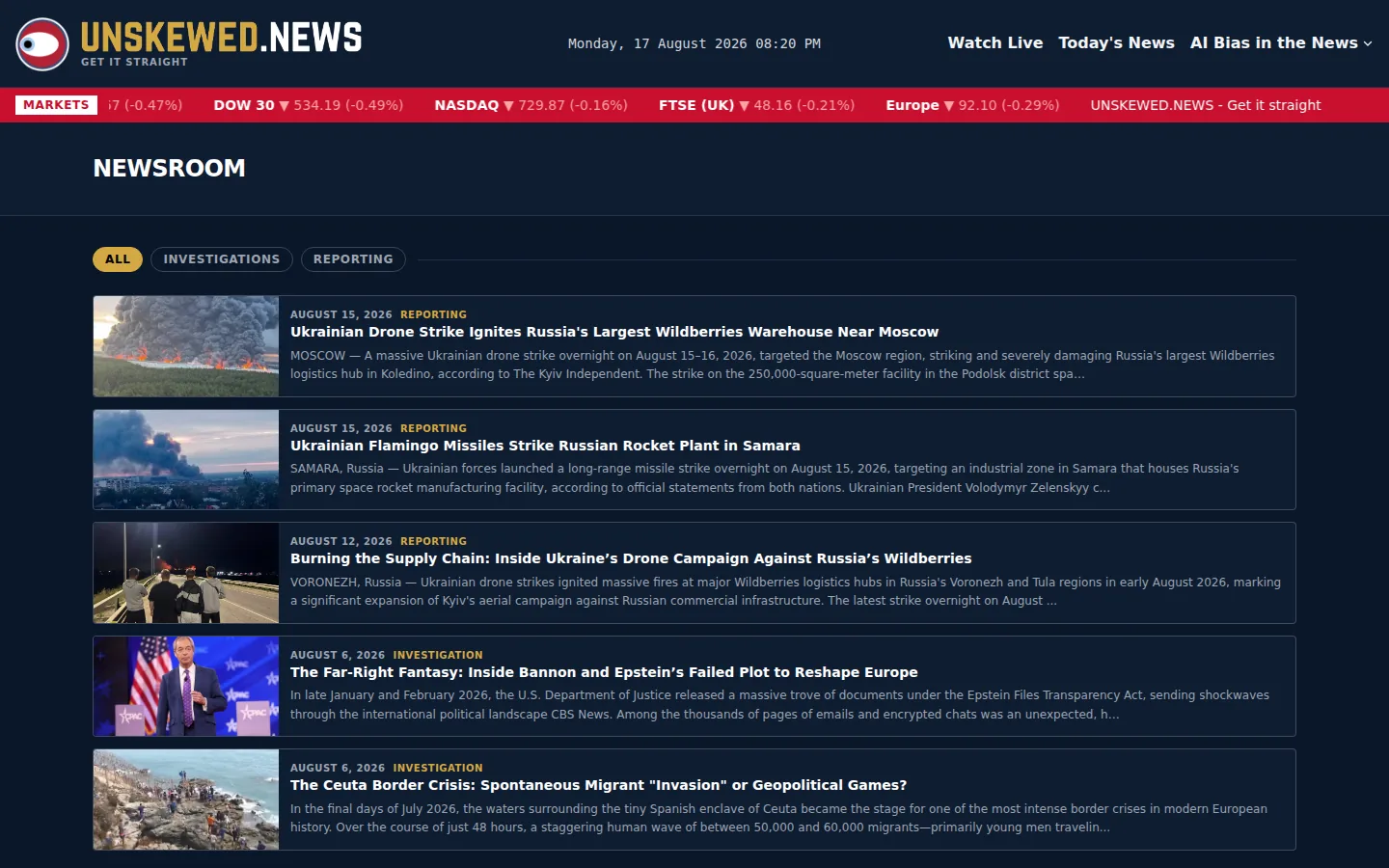Open 'The Ceuta Border Crisis' headline
The image size is (1389, 868).
(598, 785)
